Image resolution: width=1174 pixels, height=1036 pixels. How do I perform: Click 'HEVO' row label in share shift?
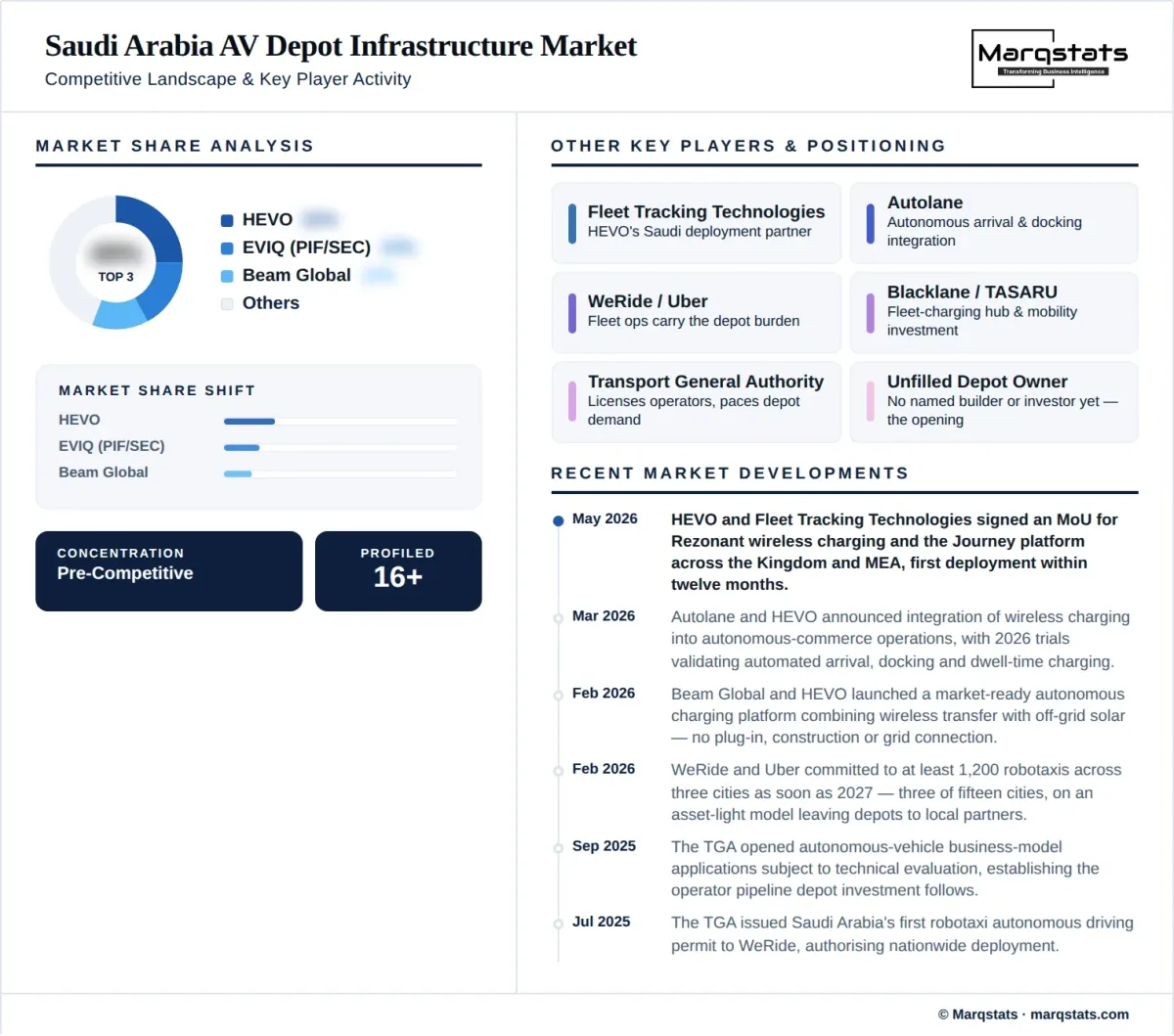point(79,420)
